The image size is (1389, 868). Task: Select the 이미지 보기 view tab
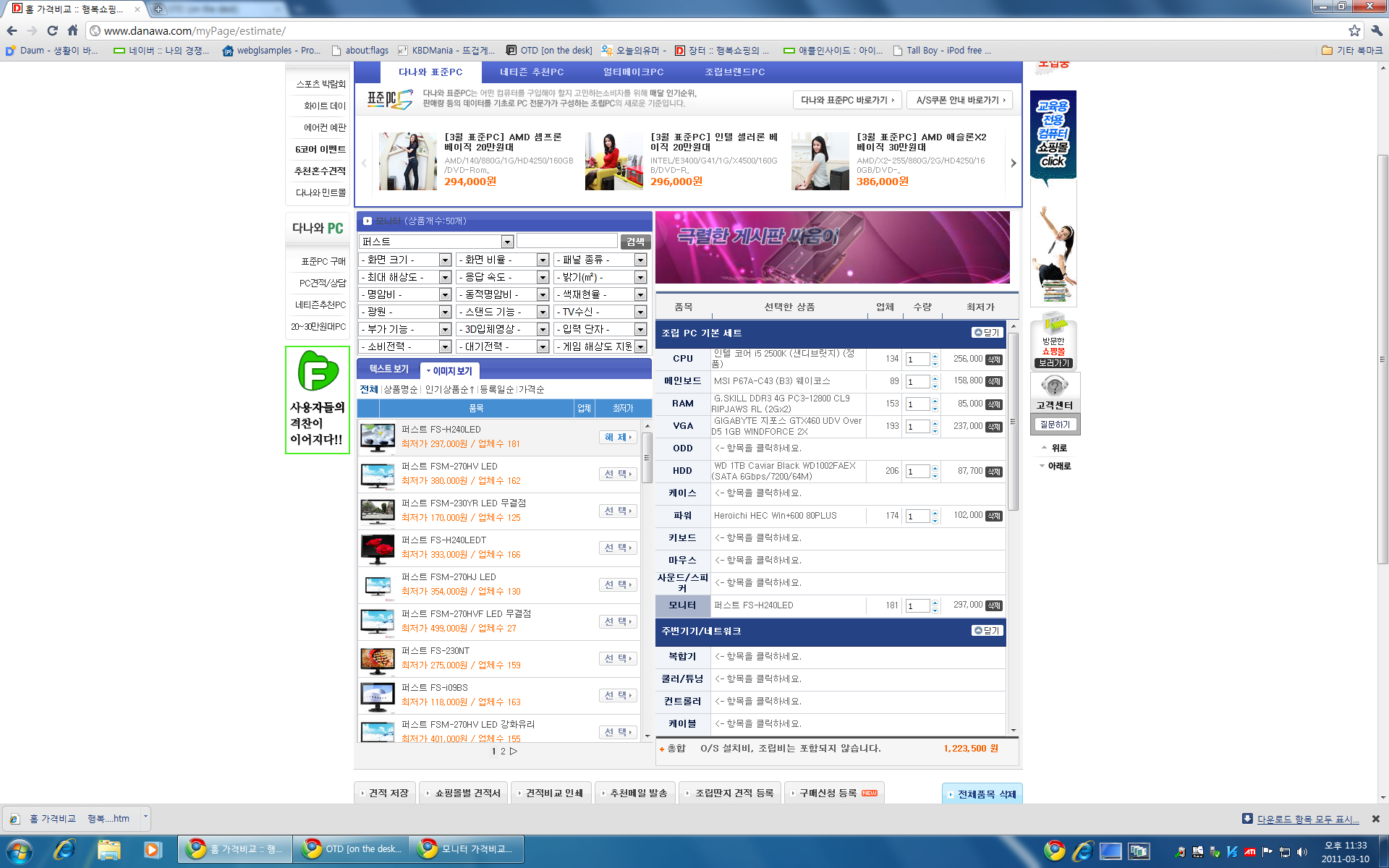pos(449,371)
